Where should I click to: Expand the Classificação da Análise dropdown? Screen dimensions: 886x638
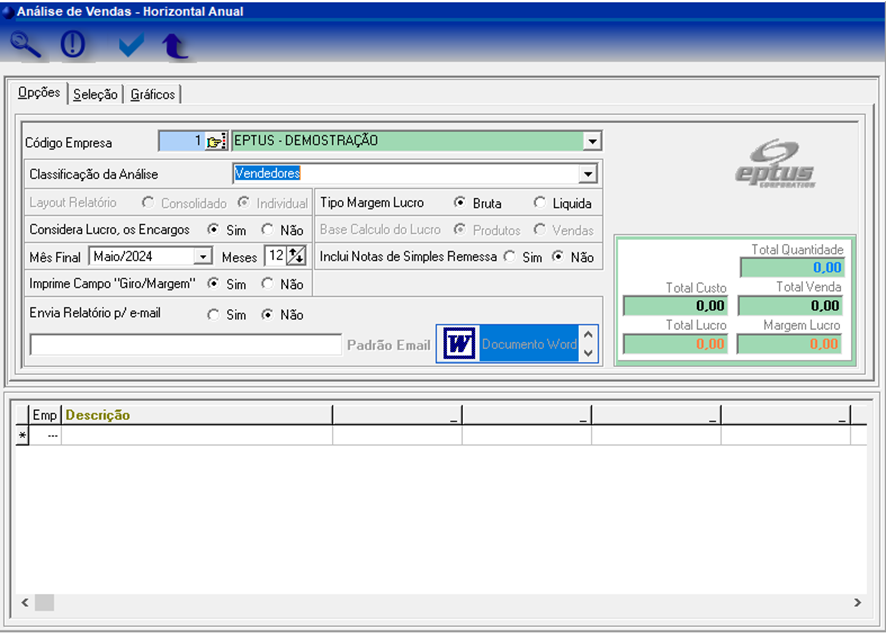(588, 174)
